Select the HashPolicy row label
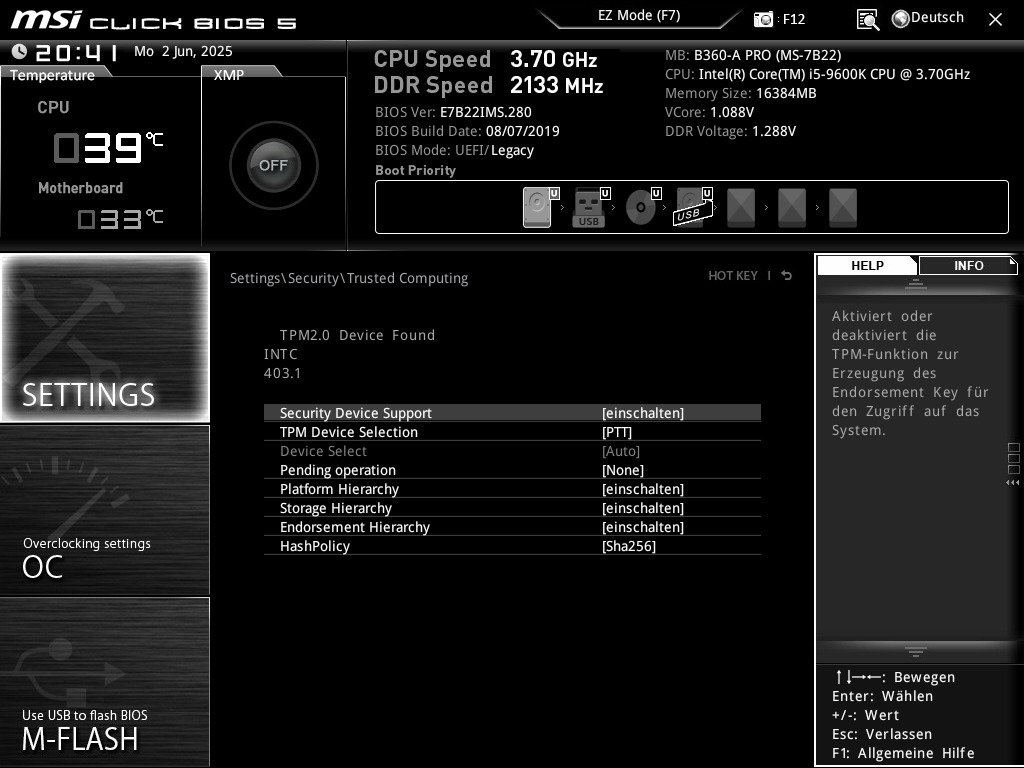Image resolution: width=1024 pixels, height=768 pixels. [315, 546]
